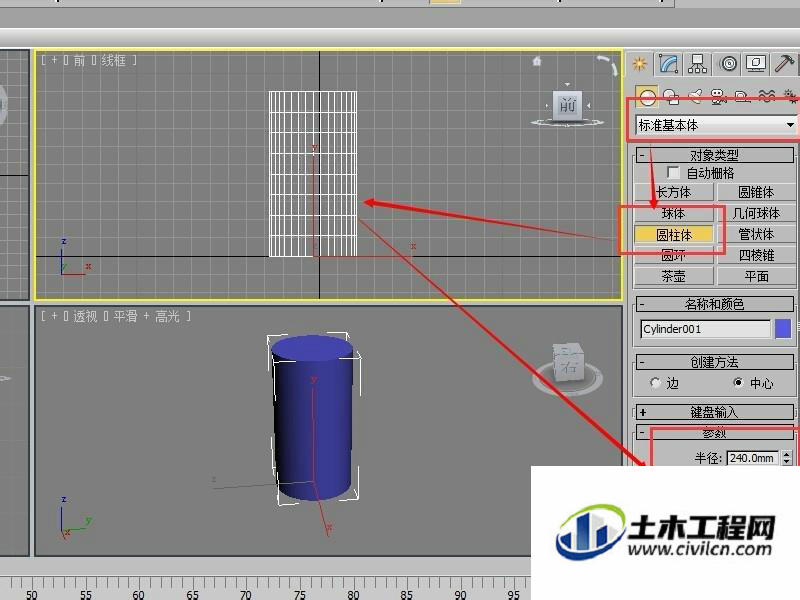Click the 圆锥体 button

click(756, 192)
